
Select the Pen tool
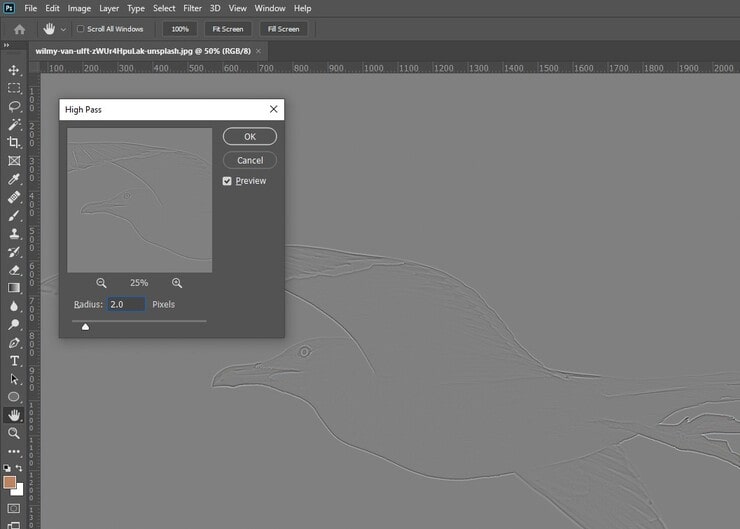click(x=14, y=343)
